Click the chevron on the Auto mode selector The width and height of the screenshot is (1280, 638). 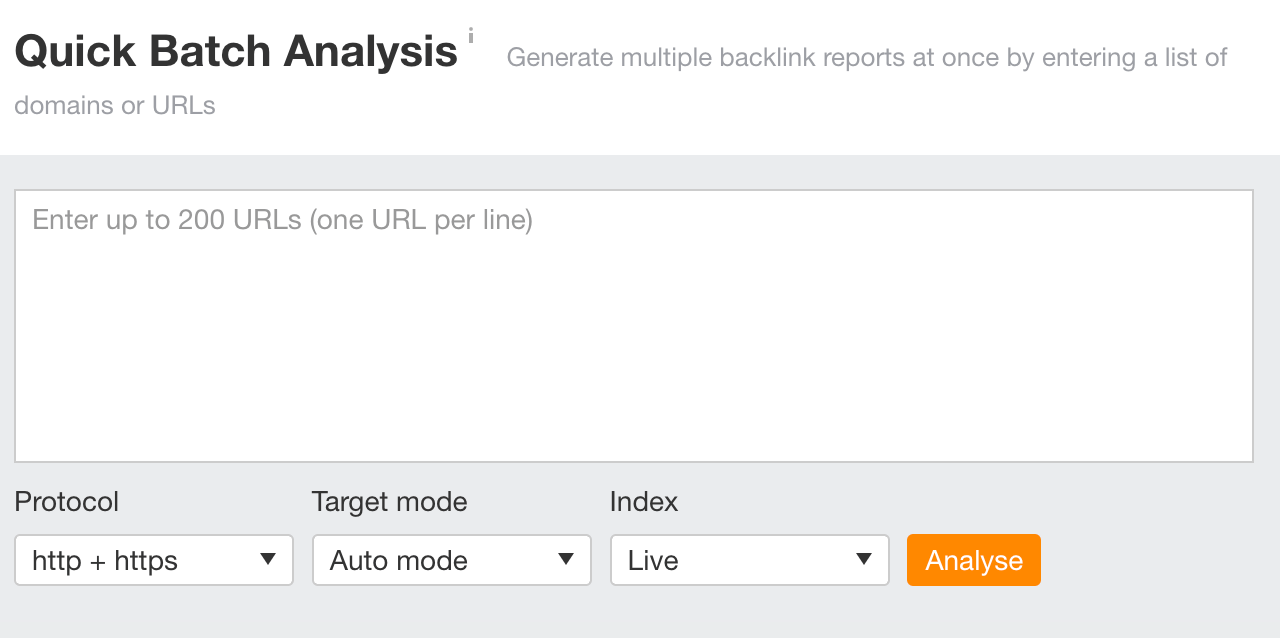[566, 560]
